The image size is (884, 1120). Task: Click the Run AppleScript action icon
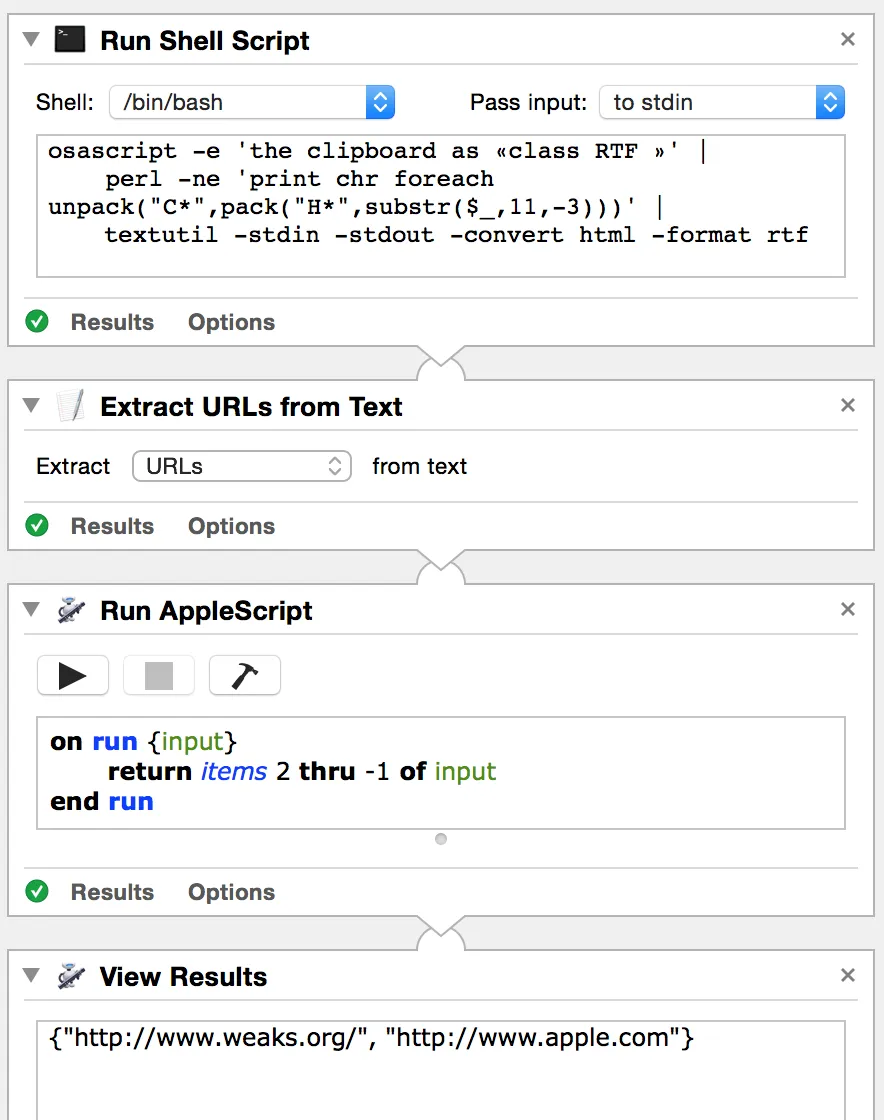tap(70, 610)
